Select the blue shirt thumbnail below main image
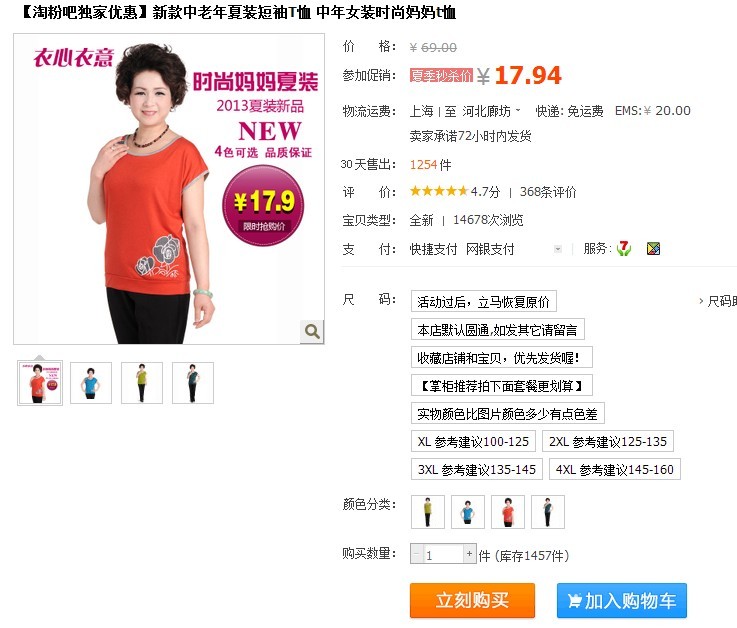The width and height of the screenshot is (737, 628). [x=91, y=383]
